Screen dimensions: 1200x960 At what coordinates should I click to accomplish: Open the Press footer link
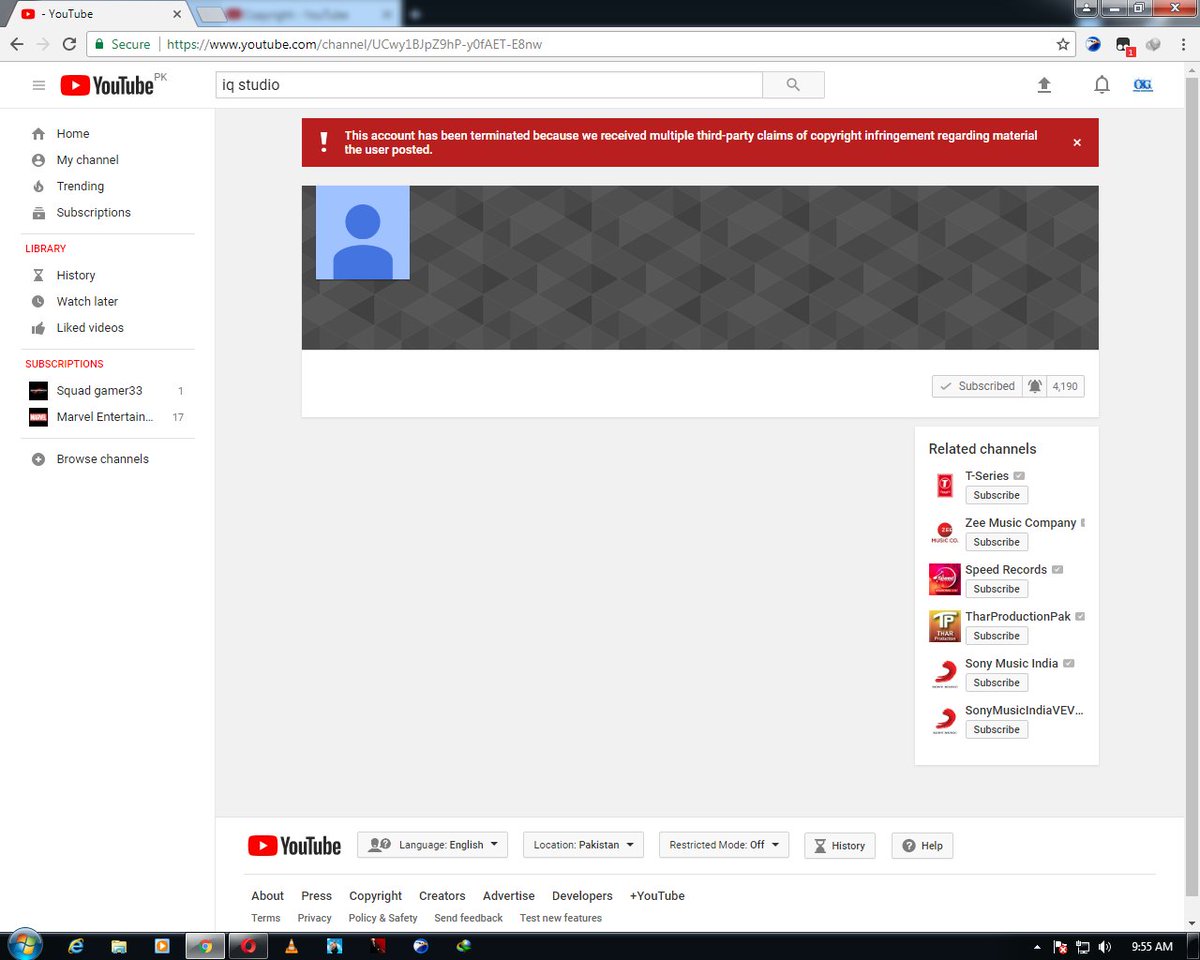(317, 896)
